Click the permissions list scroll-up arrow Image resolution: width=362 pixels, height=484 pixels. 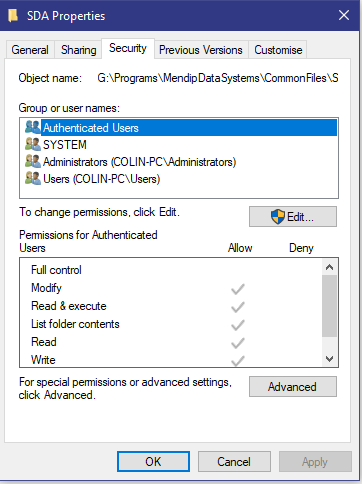329,267
